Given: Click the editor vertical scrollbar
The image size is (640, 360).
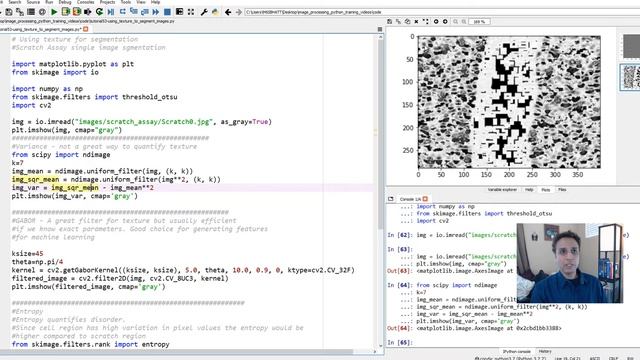Looking at the screenshot, I should point(380,192).
